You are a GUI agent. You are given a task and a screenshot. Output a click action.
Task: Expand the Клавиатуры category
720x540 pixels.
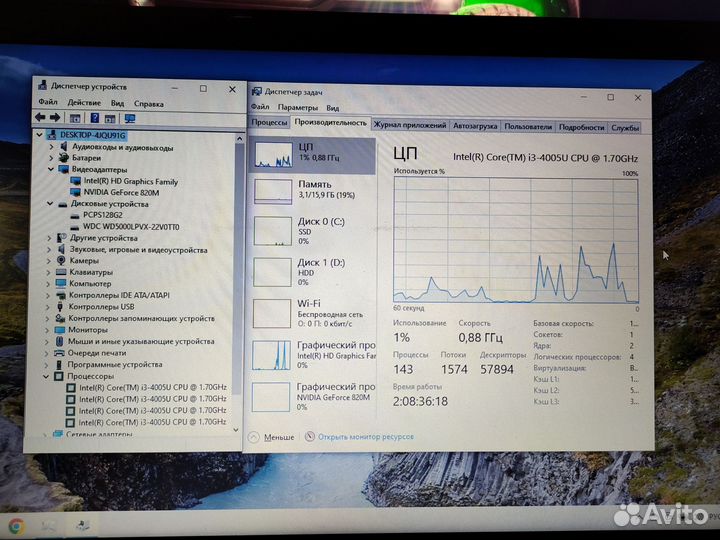point(48,272)
